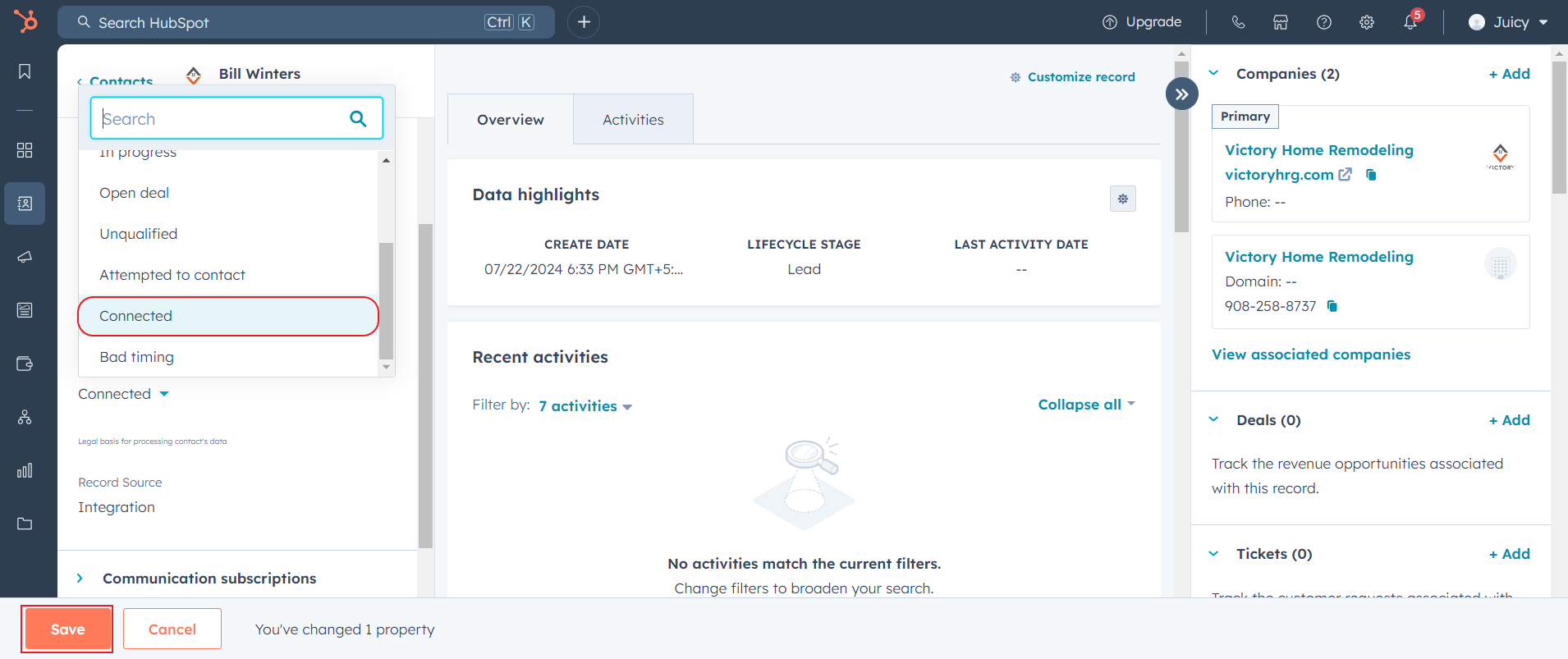Select Attempted to contact option
Screen dimensions: 1568x659
click(x=228, y=275)
